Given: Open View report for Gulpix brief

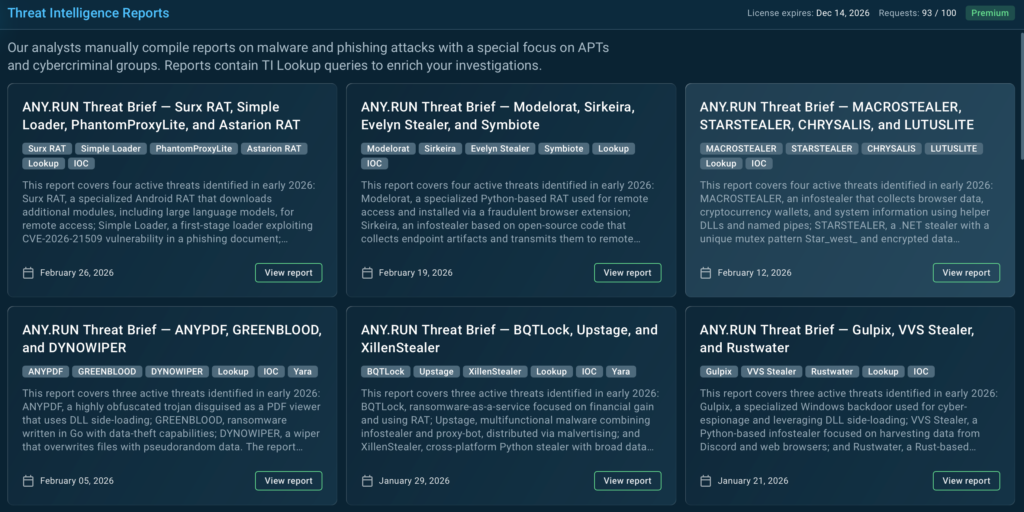Looking at the screenshot, I should click(966, 481).
